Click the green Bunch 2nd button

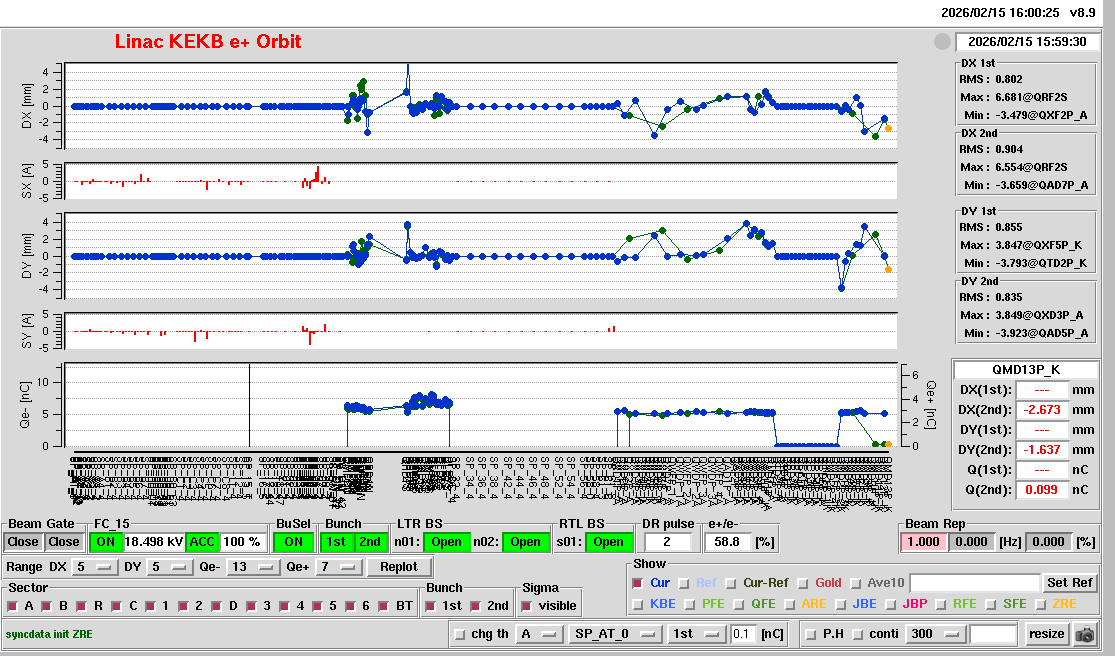click(370, 542)
